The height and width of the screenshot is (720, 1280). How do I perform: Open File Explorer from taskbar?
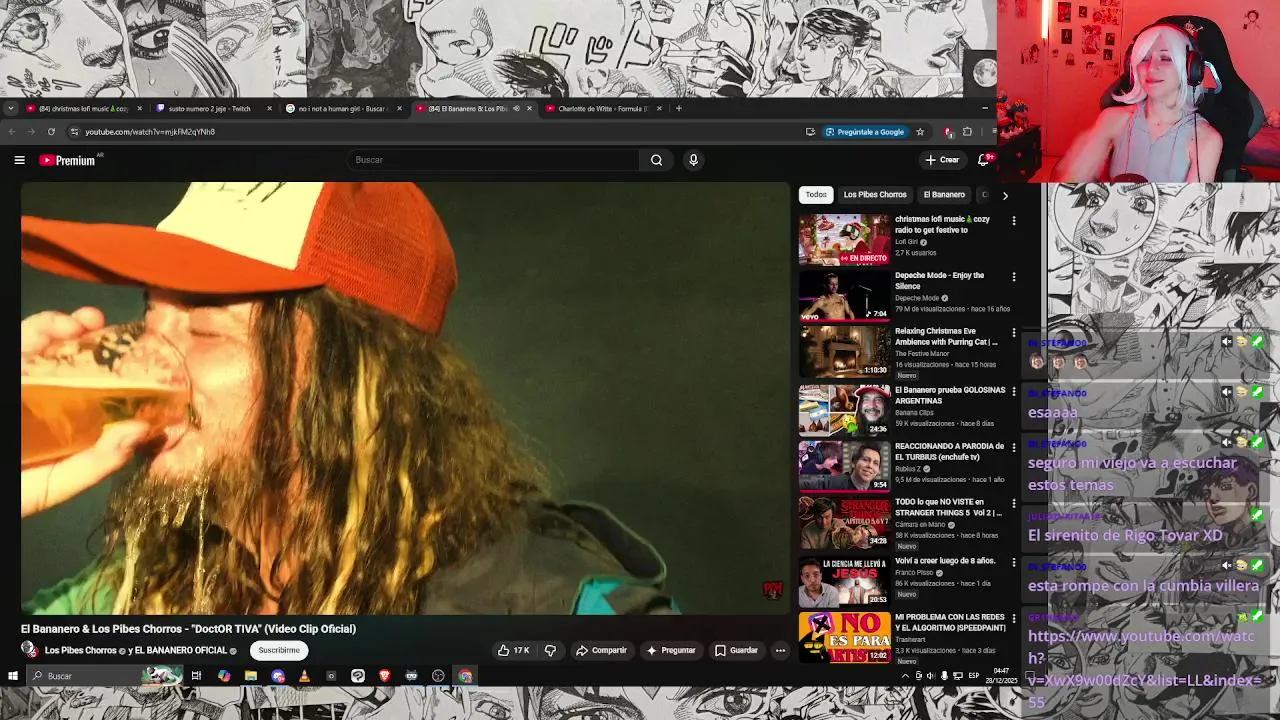250,676
